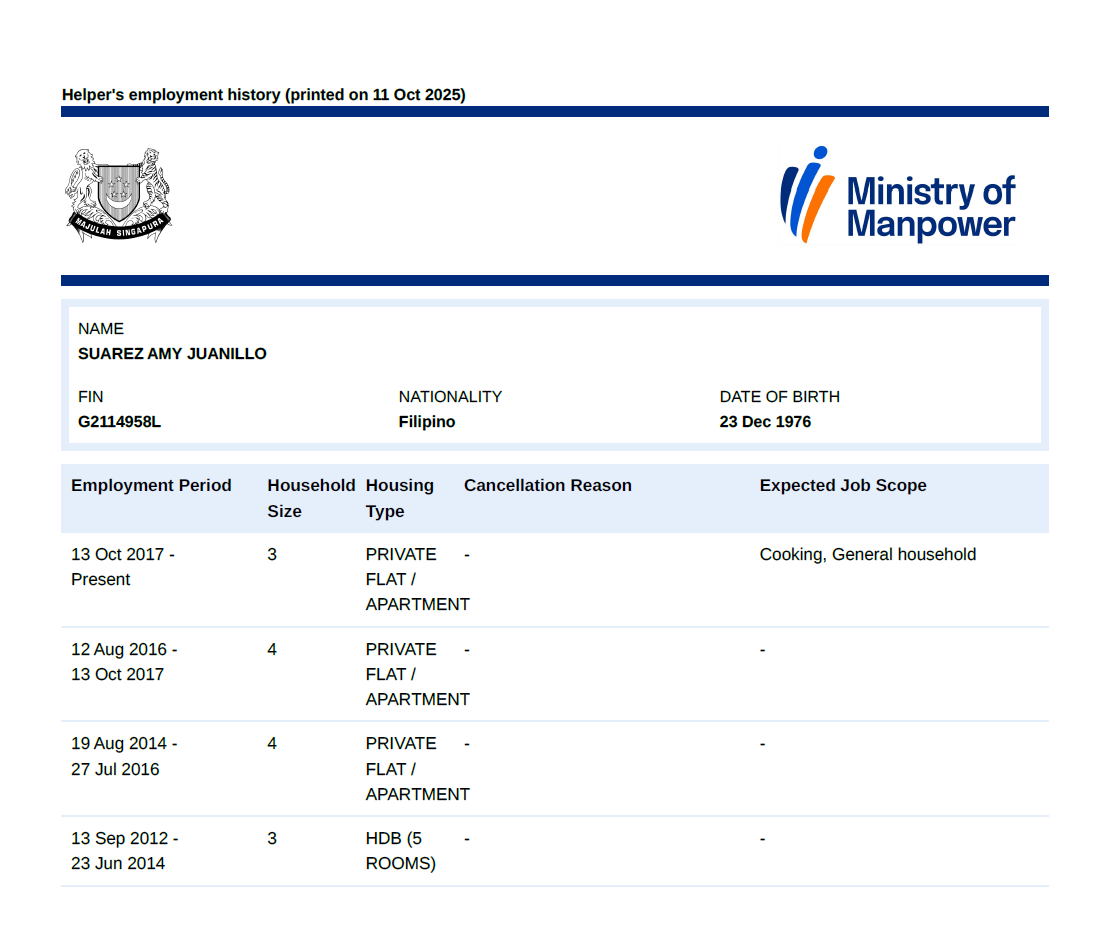Image resolution: width=1111 pixels, height=940 pixels.
Task: Click the Expected Job Scope column header
Action: tap(843, 485)
